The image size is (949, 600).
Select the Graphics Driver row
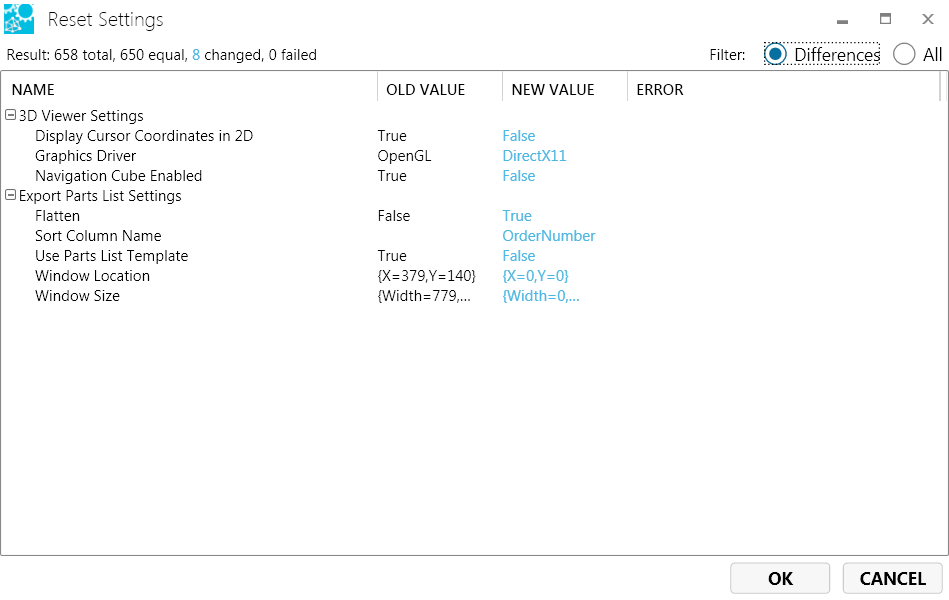85,156
